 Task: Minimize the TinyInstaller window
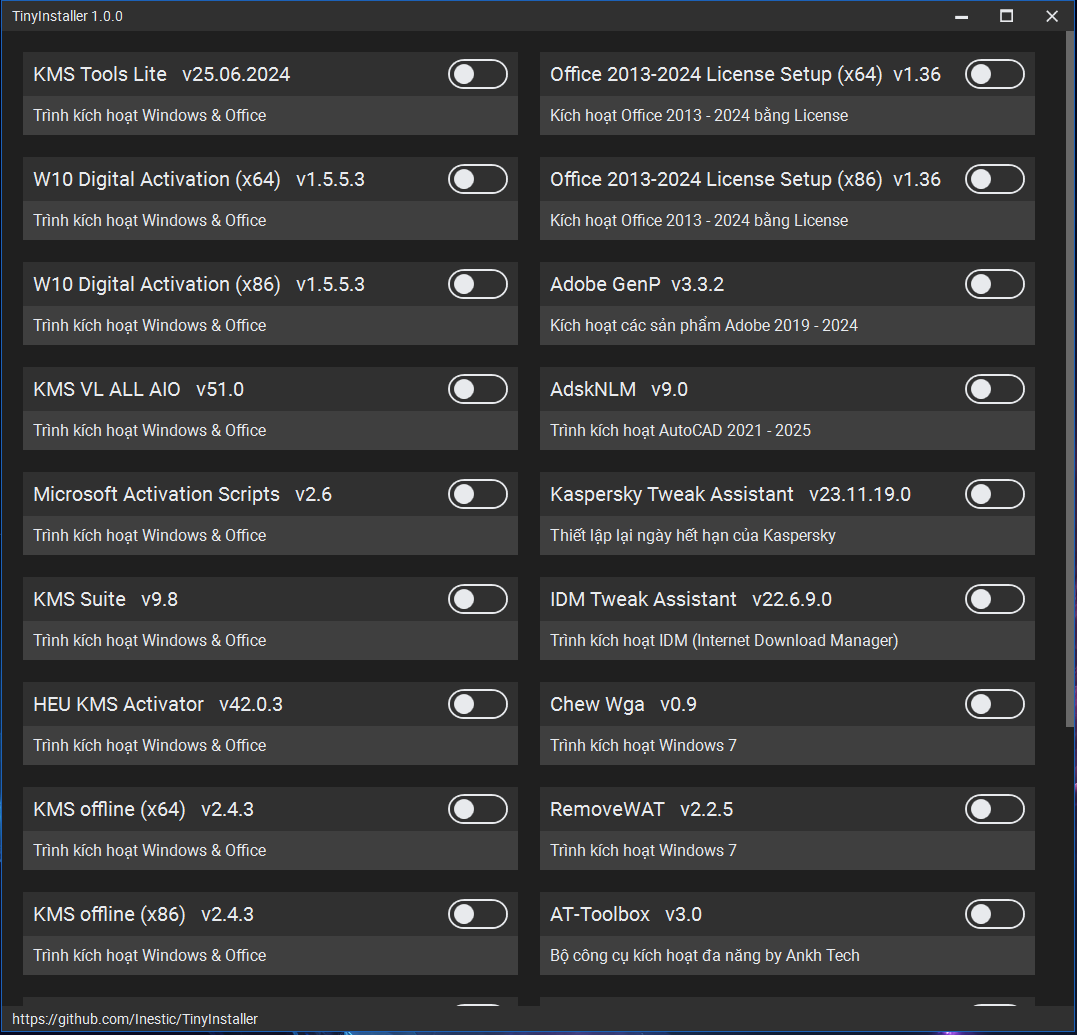(x=962, y=16)
